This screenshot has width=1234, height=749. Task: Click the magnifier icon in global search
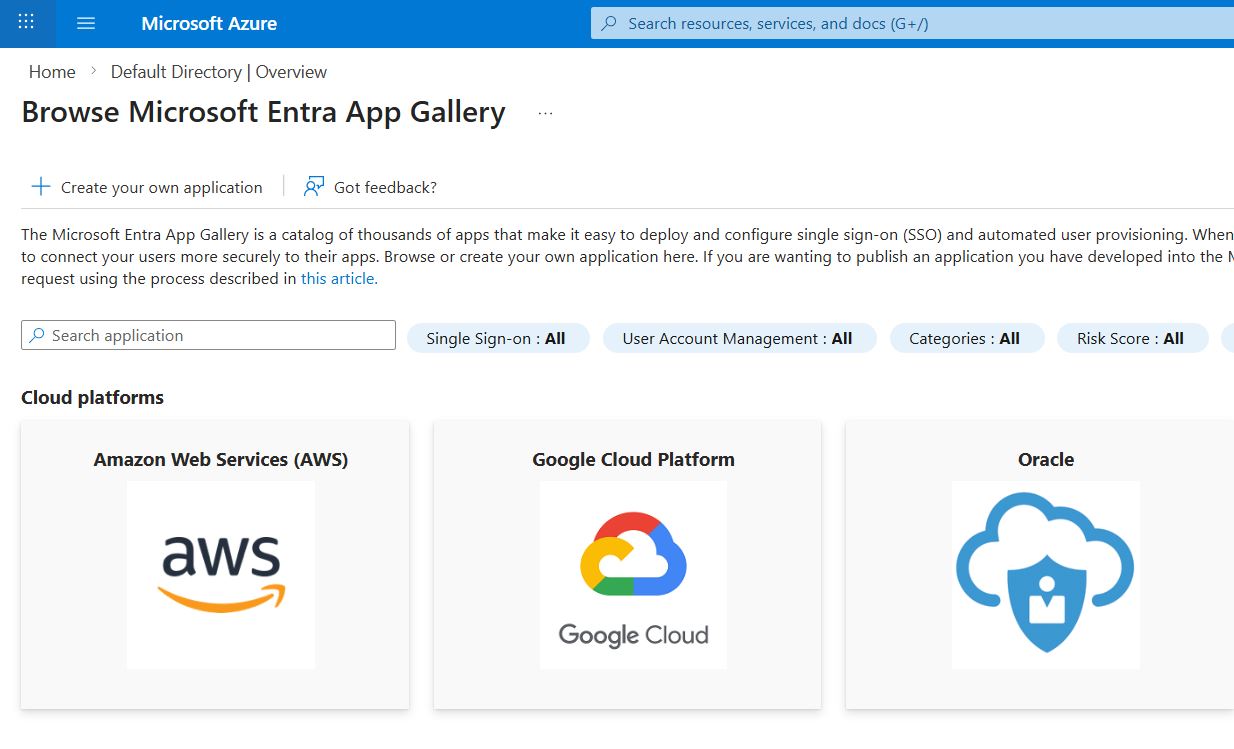pyautogui.click(x=609, y=23)
